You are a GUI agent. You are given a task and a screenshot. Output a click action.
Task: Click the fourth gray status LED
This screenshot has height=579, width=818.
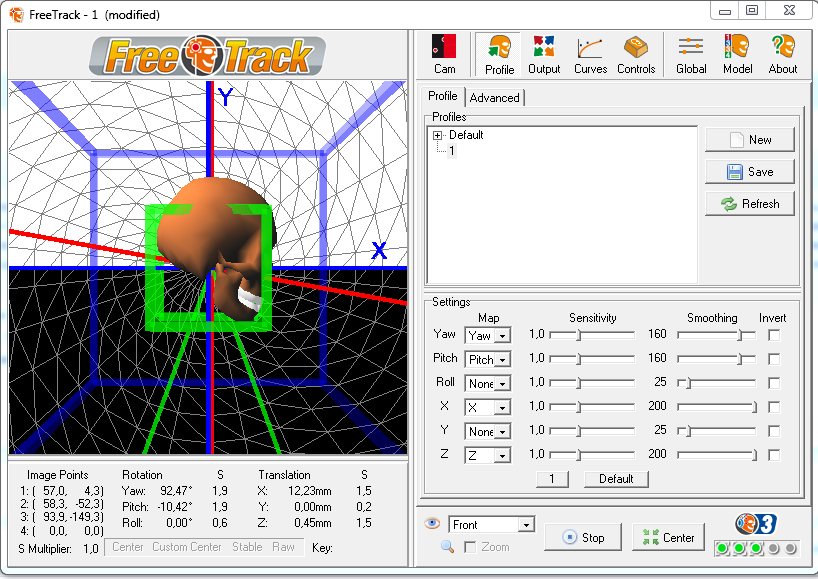[x=774, y=548]
